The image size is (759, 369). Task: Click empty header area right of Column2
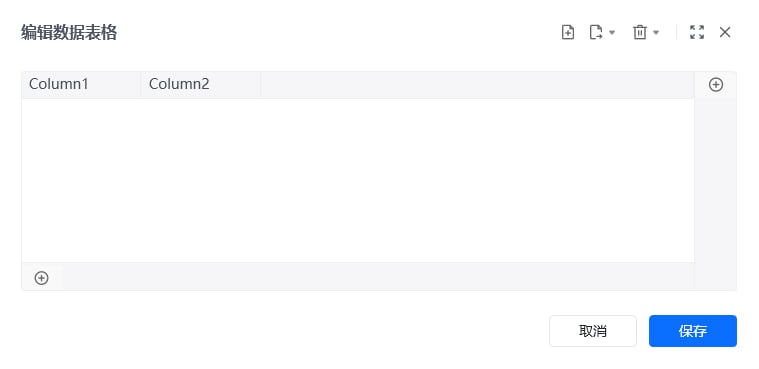click(477, 84)
